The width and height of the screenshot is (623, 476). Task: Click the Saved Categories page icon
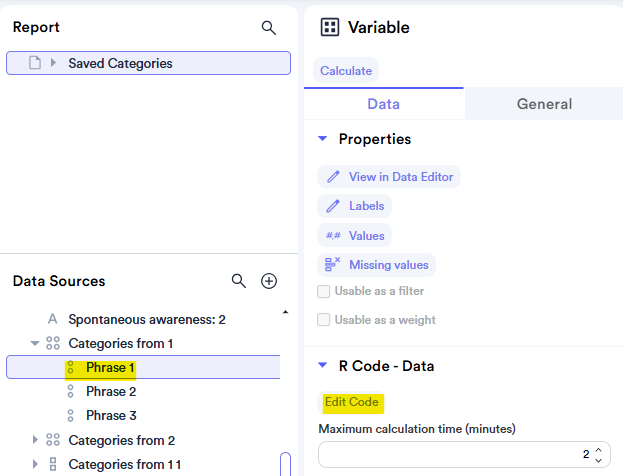coord(35,63)
